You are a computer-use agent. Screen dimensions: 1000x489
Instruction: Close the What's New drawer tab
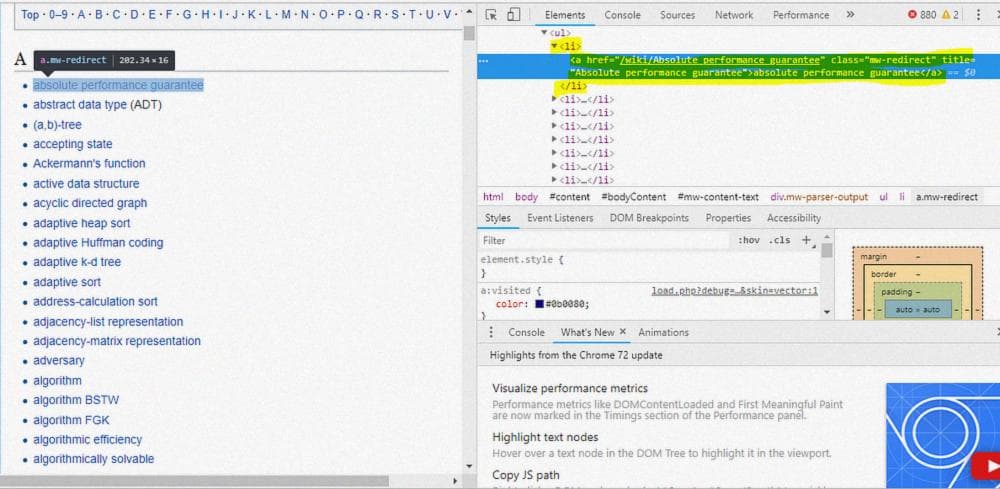click(623, 332)
